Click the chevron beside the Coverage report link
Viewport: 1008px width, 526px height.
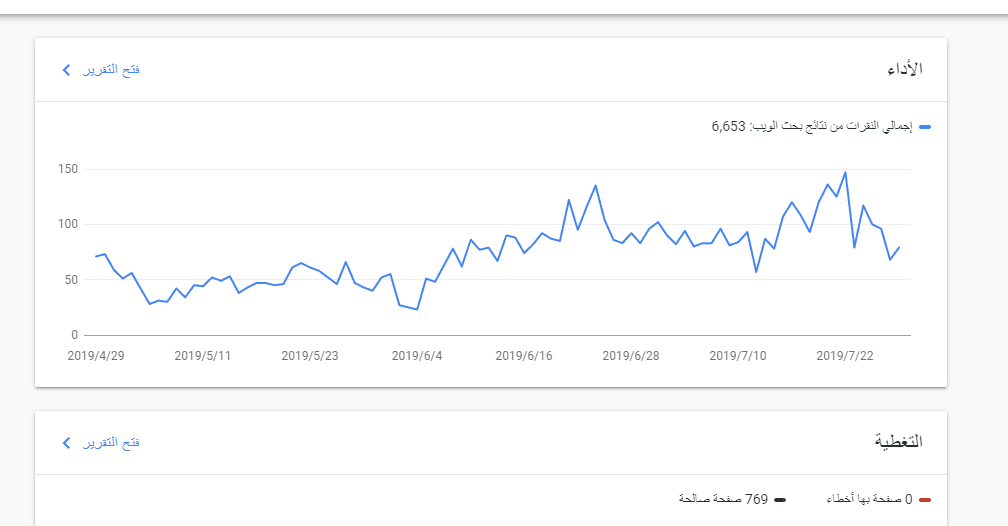click(x=66, y=442)
